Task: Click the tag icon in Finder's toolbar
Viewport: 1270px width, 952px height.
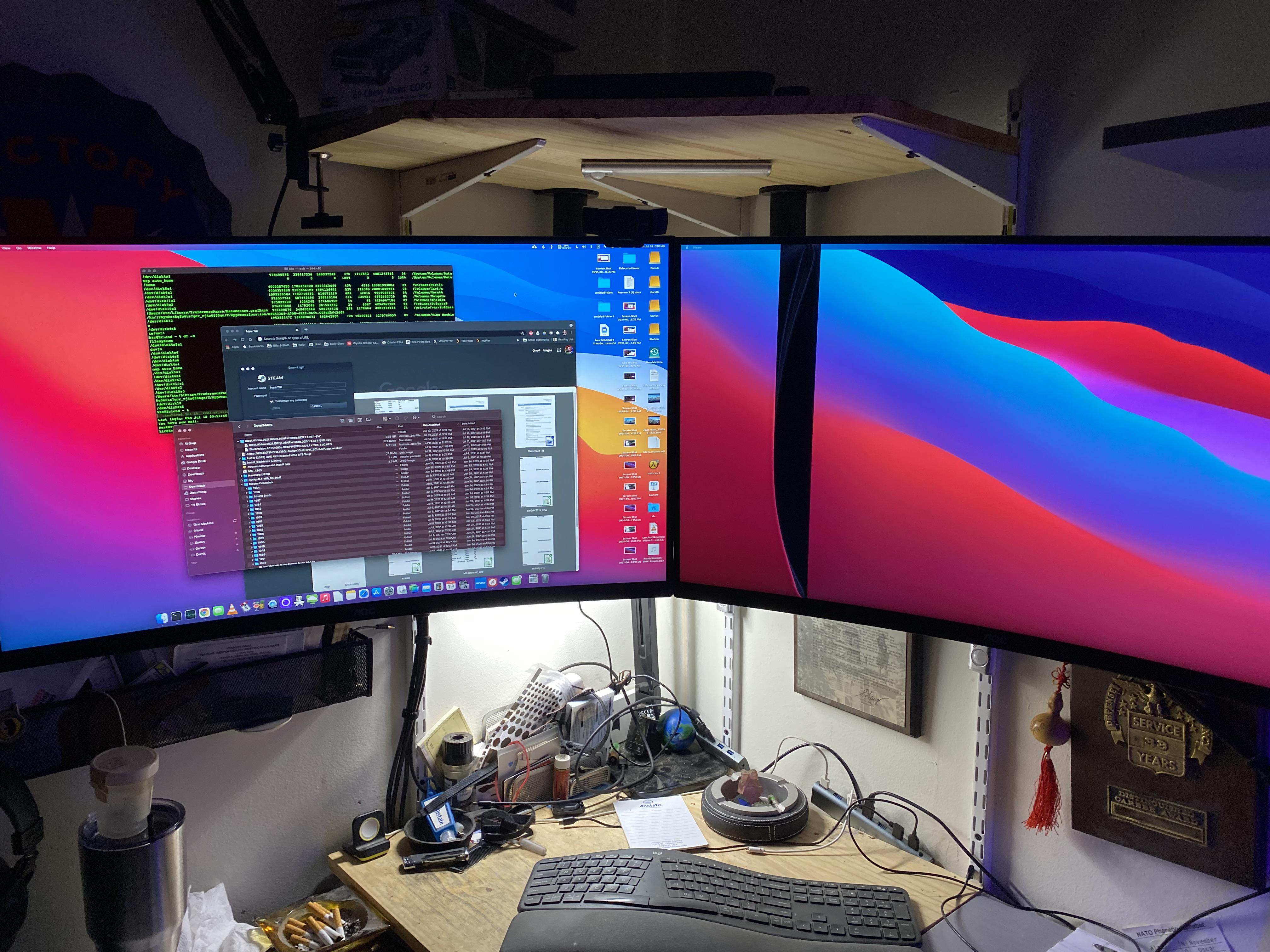Action: coord(405,418)
